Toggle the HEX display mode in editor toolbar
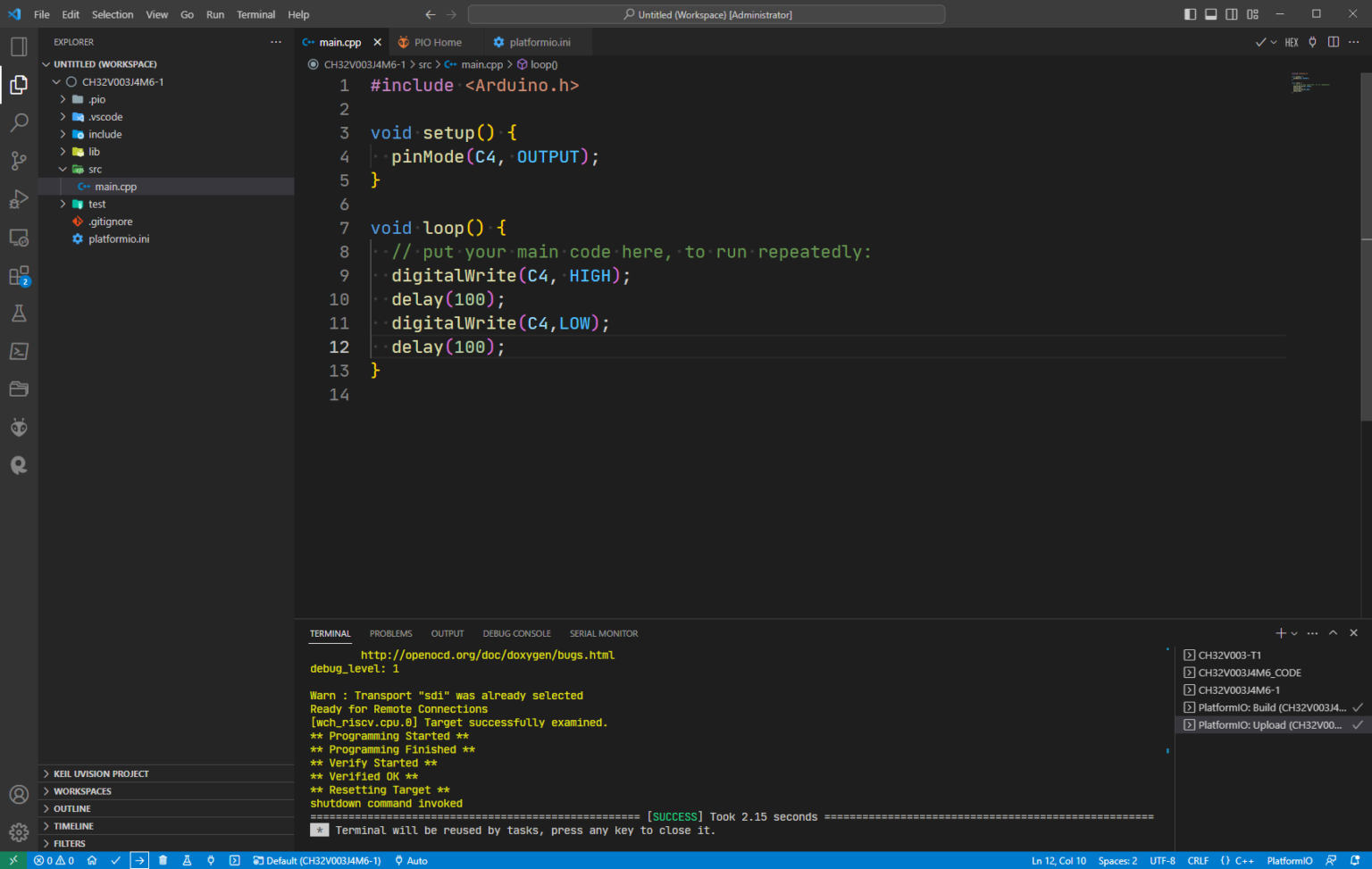The width and height of the screenshot is (1372, 869). click(1292, 41)
